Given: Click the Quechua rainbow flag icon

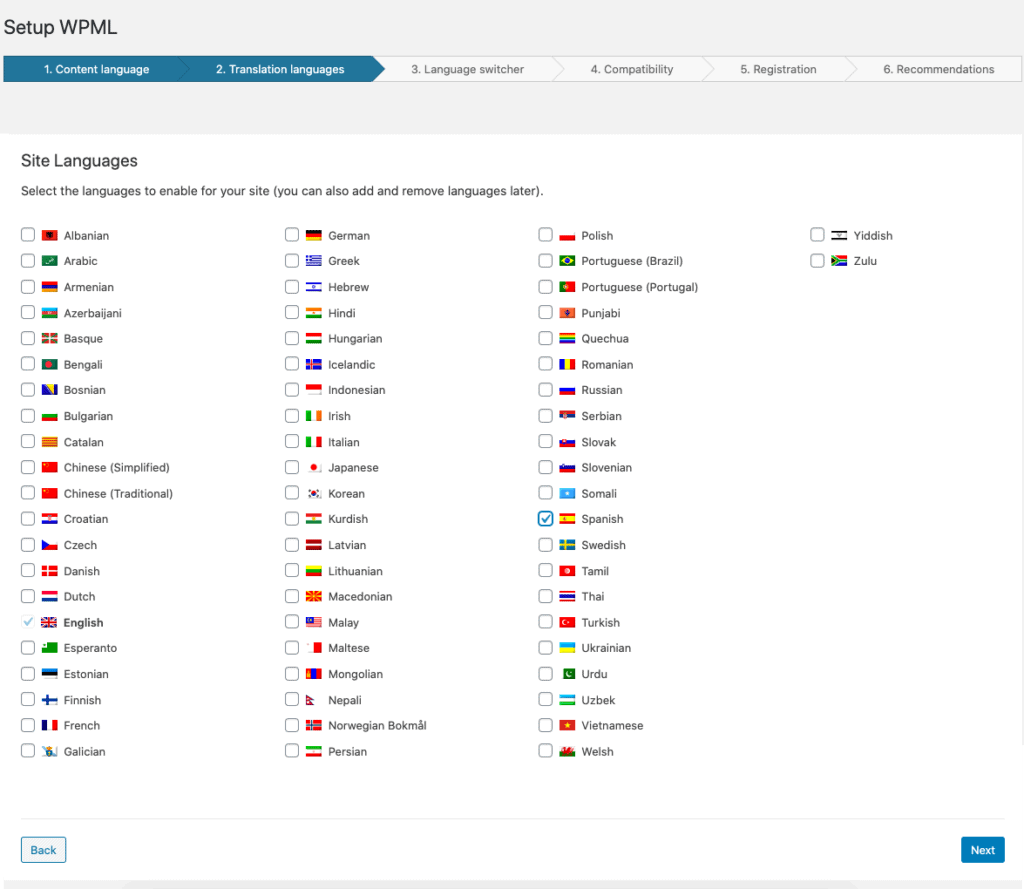Looking at the screenshot, I should tap(567, 338).
